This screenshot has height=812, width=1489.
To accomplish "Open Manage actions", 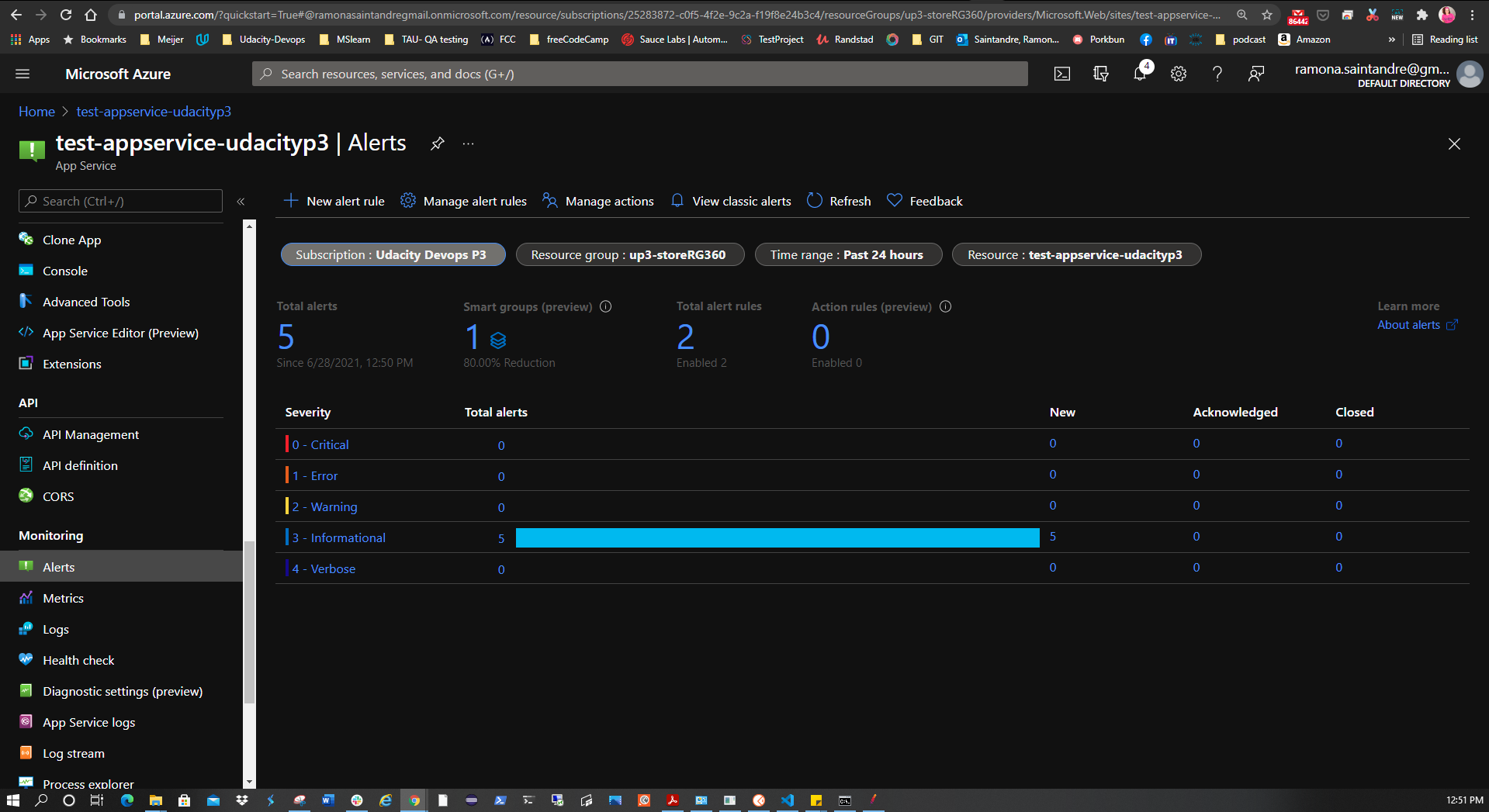I will [x=598, y=201].
